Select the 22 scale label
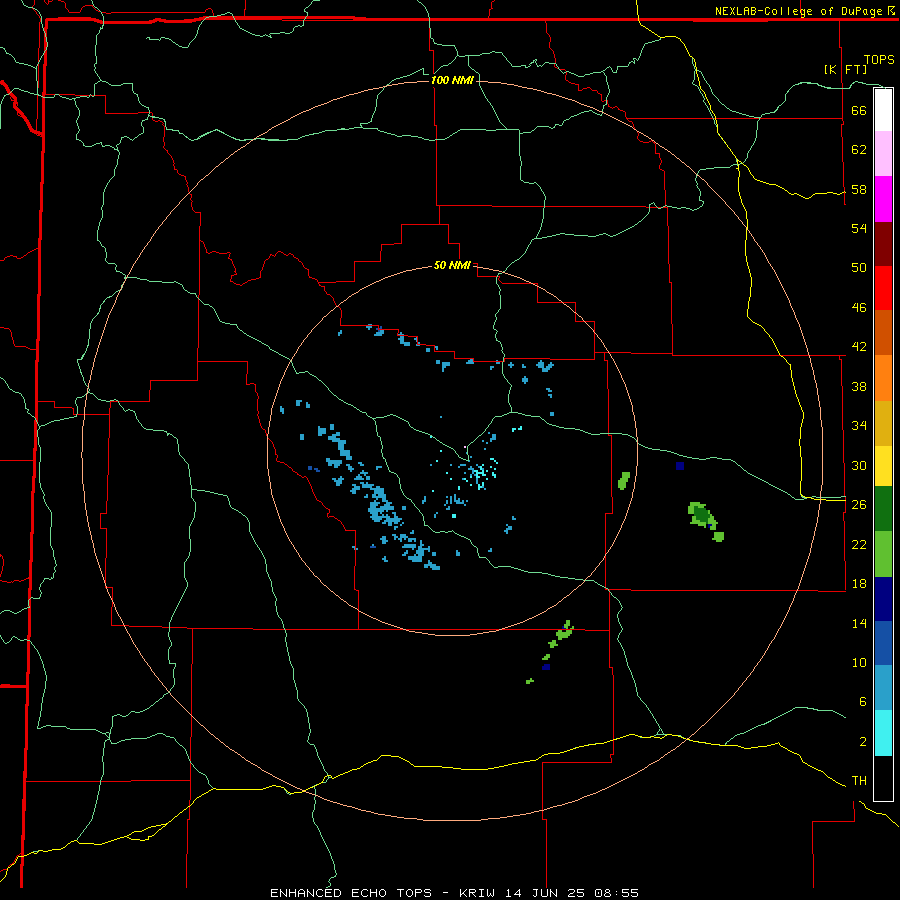The height and width of the screenshot is (900, 900). (859, 544)
